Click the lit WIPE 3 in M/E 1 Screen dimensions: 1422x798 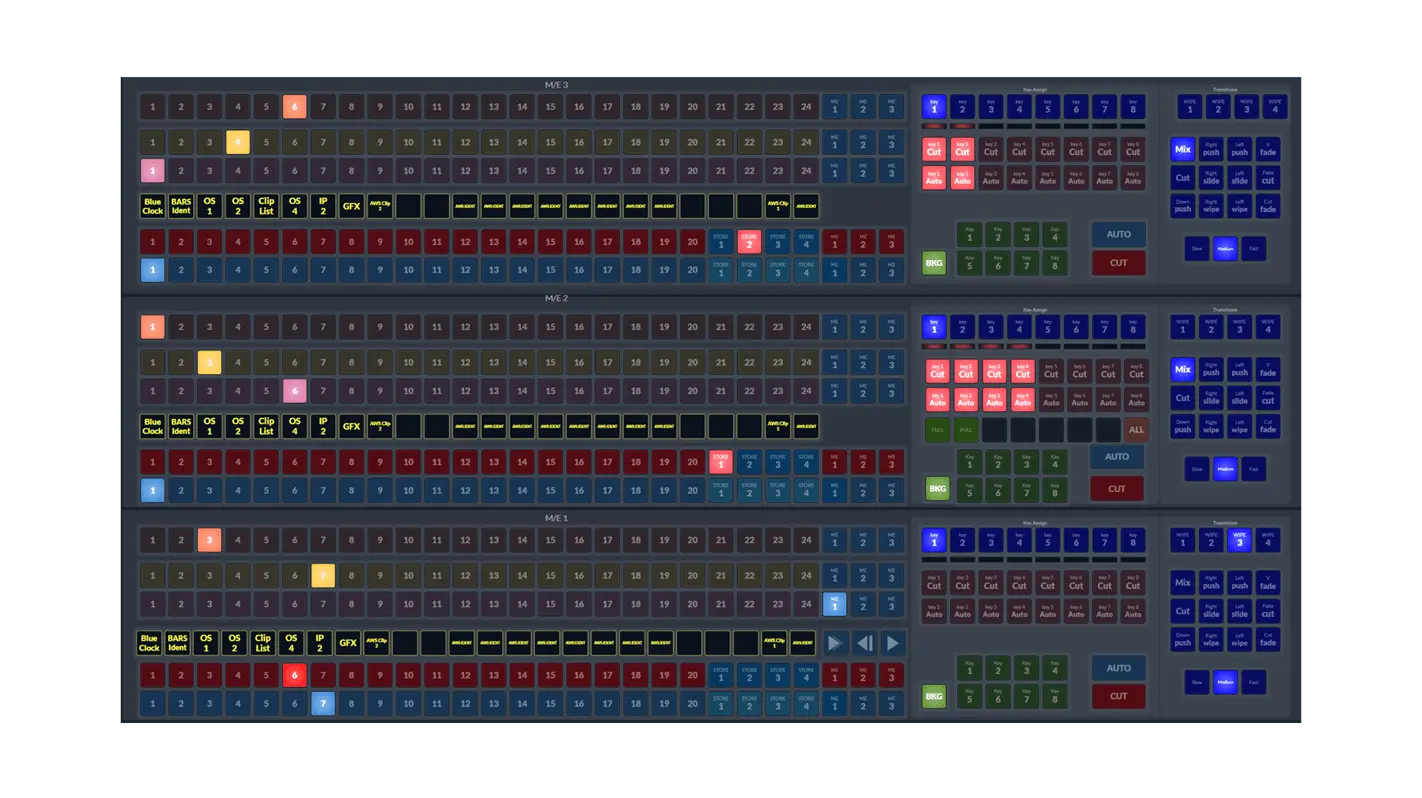tap(1240, 540)
